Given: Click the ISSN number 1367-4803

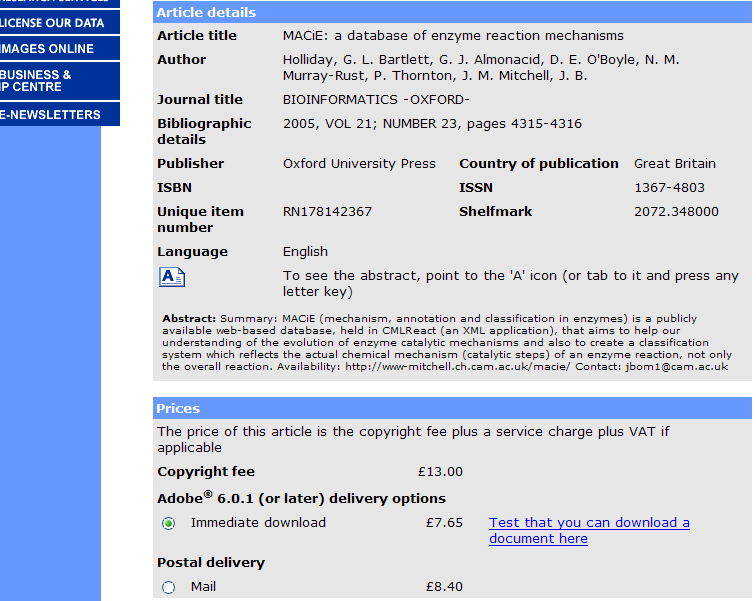Looking at the screenshot, I should pyautogui.click(x=669, y=188).
